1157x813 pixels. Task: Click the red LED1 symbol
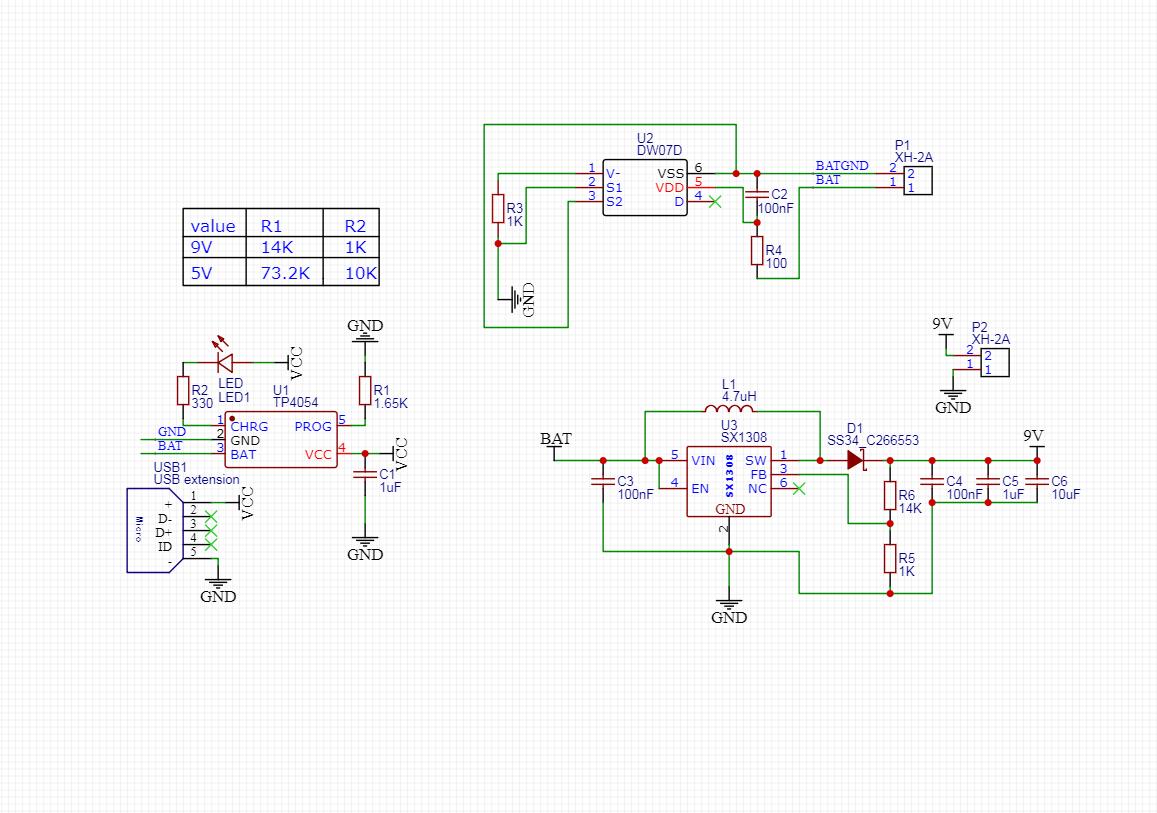tap(224, 361)
